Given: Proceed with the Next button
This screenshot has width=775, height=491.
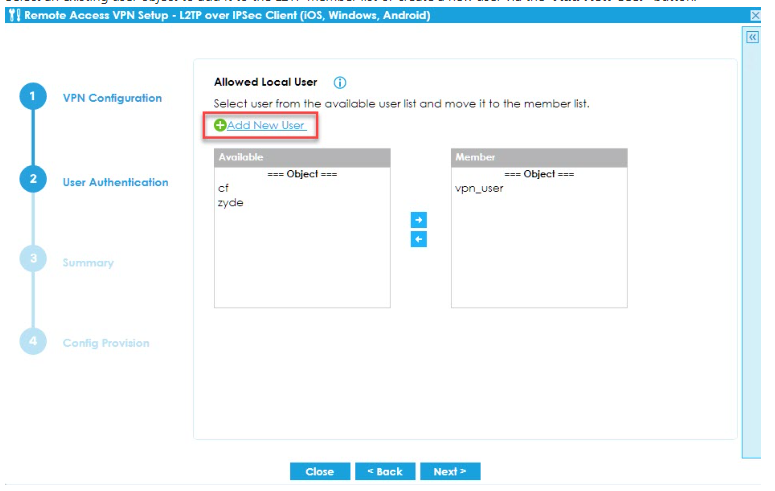Looking at the screenshot, I should click(x=450, y=471).
